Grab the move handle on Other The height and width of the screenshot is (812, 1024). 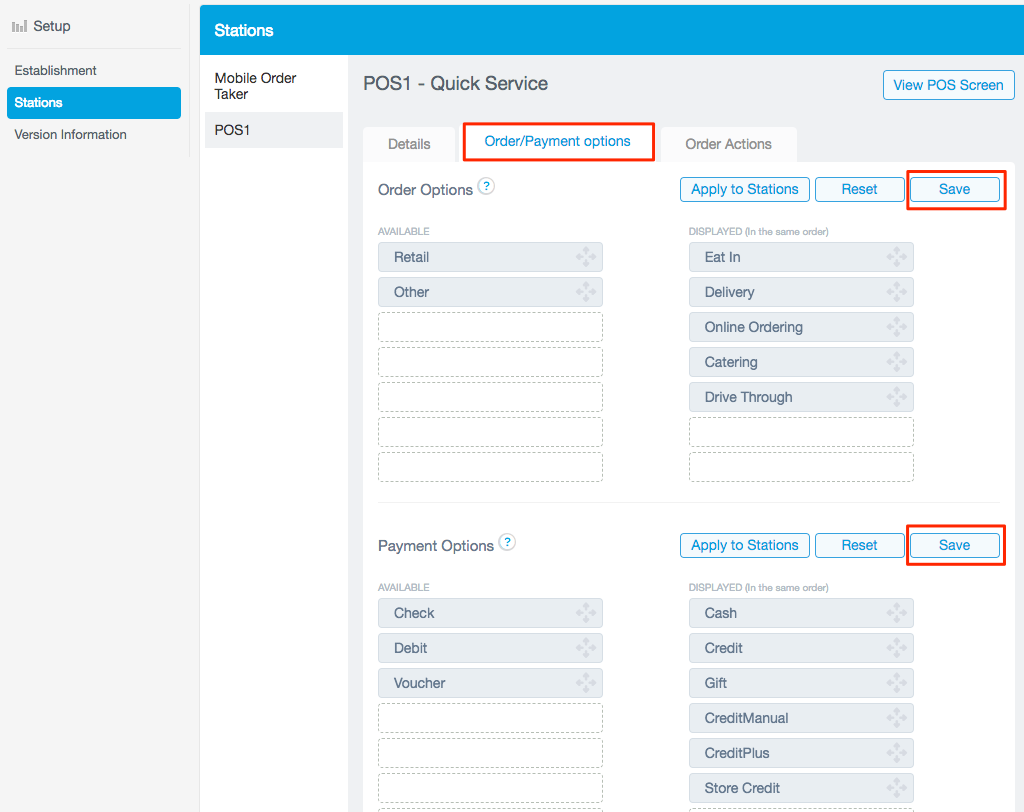pos(585,292)
